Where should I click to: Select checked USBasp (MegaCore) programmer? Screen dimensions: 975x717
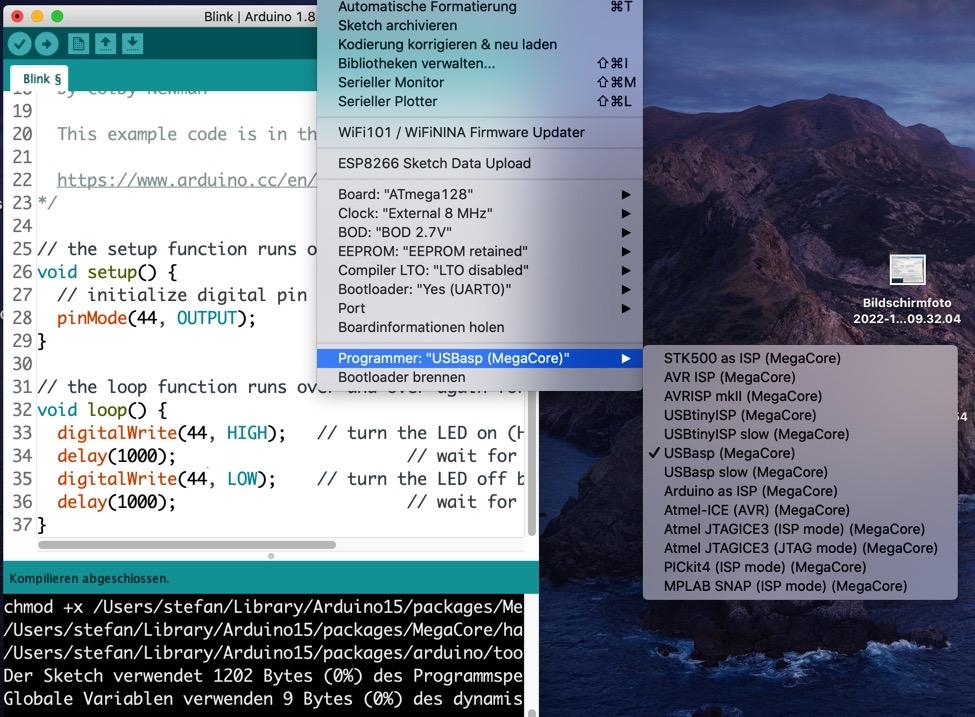click(800, 453)
